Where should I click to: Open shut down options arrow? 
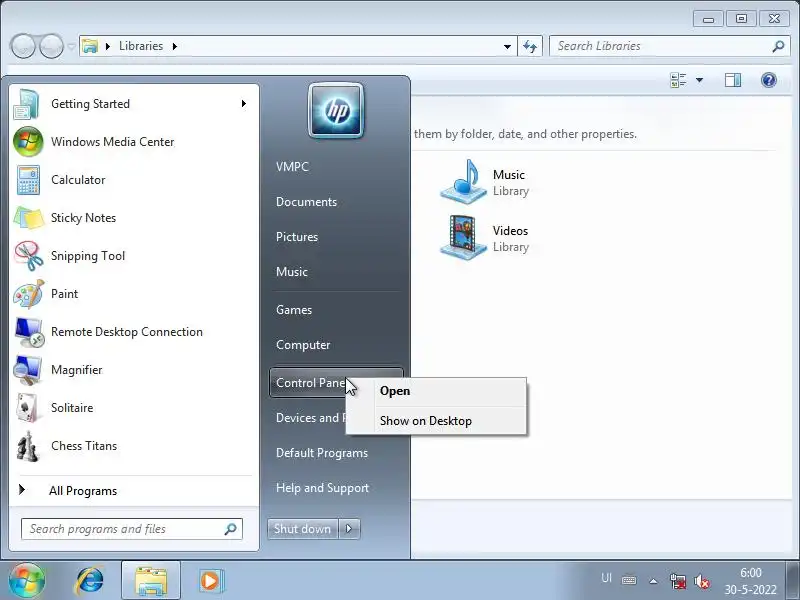(x=349, y=529)
